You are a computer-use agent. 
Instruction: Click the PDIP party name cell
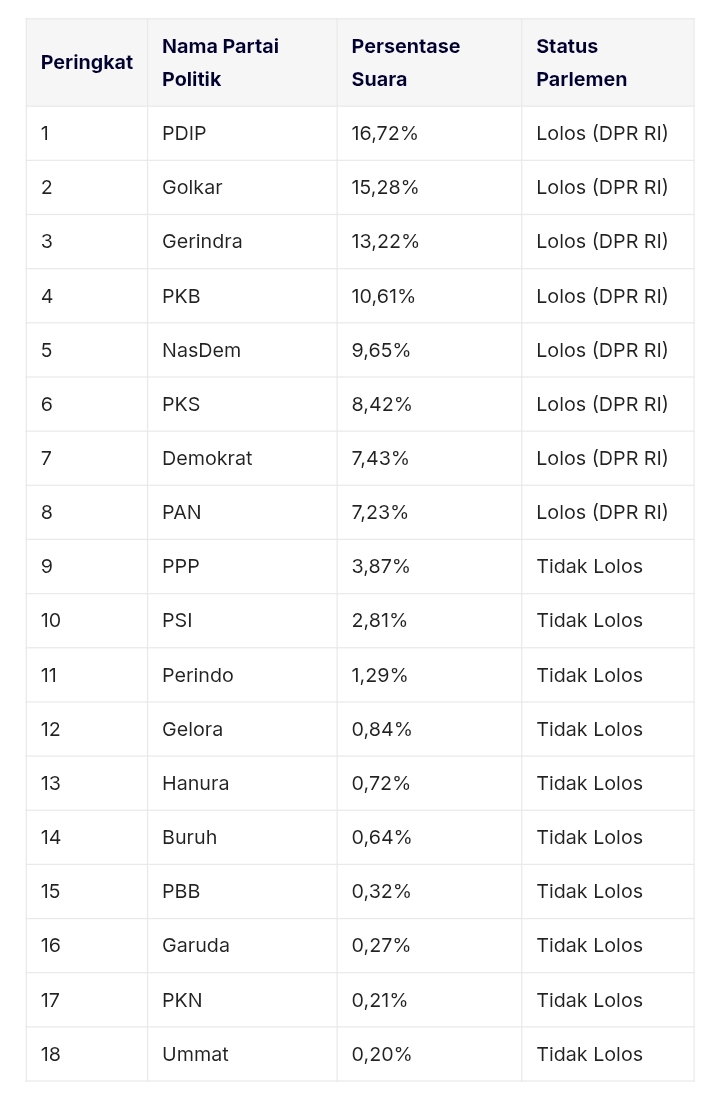click(x=242, y=134)
